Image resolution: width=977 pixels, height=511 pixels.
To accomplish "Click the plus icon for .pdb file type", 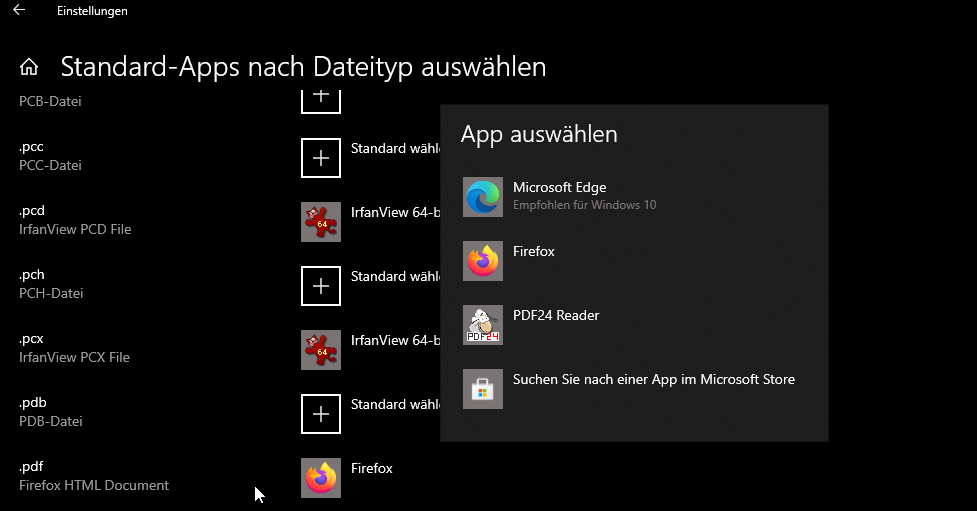I will click(321, 414).
